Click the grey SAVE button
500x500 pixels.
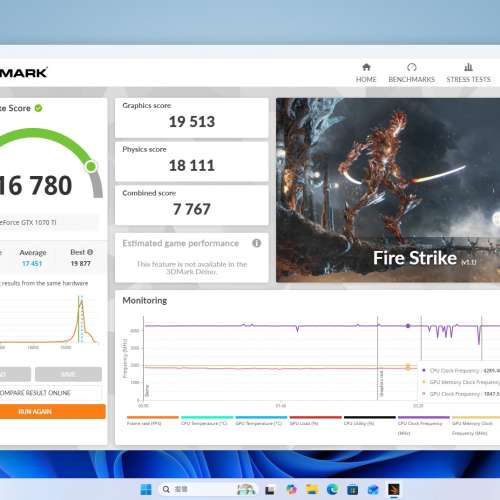(x=68, y=374)
